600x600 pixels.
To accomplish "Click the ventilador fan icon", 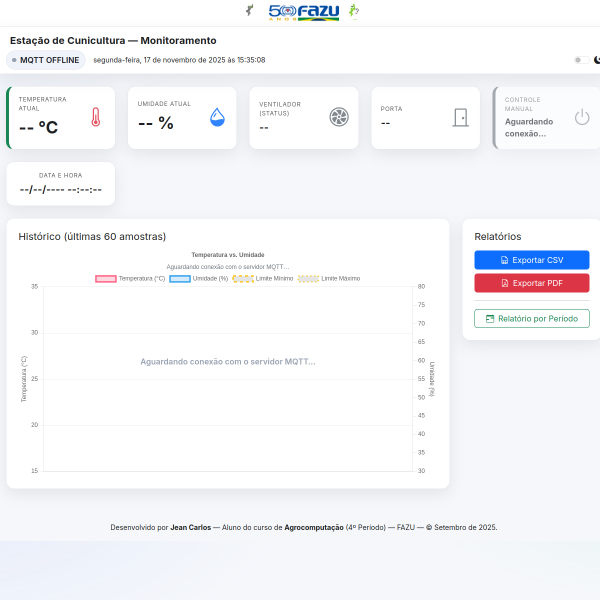I will tap(339, 117).
